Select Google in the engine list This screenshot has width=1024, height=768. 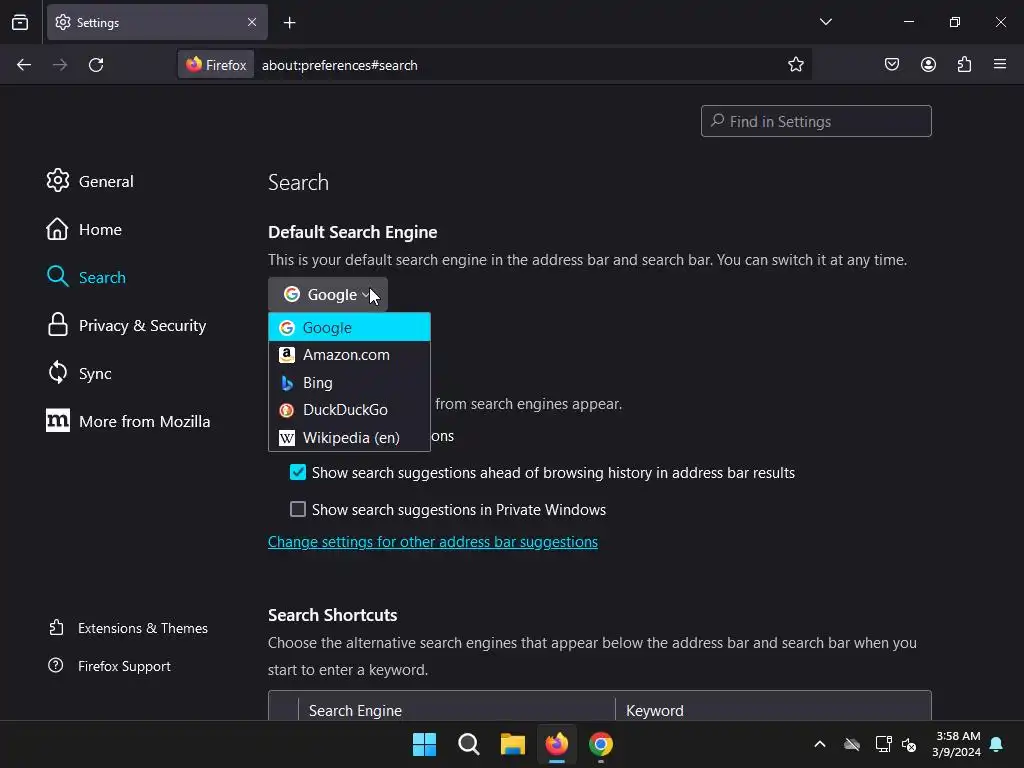[349, 327]
